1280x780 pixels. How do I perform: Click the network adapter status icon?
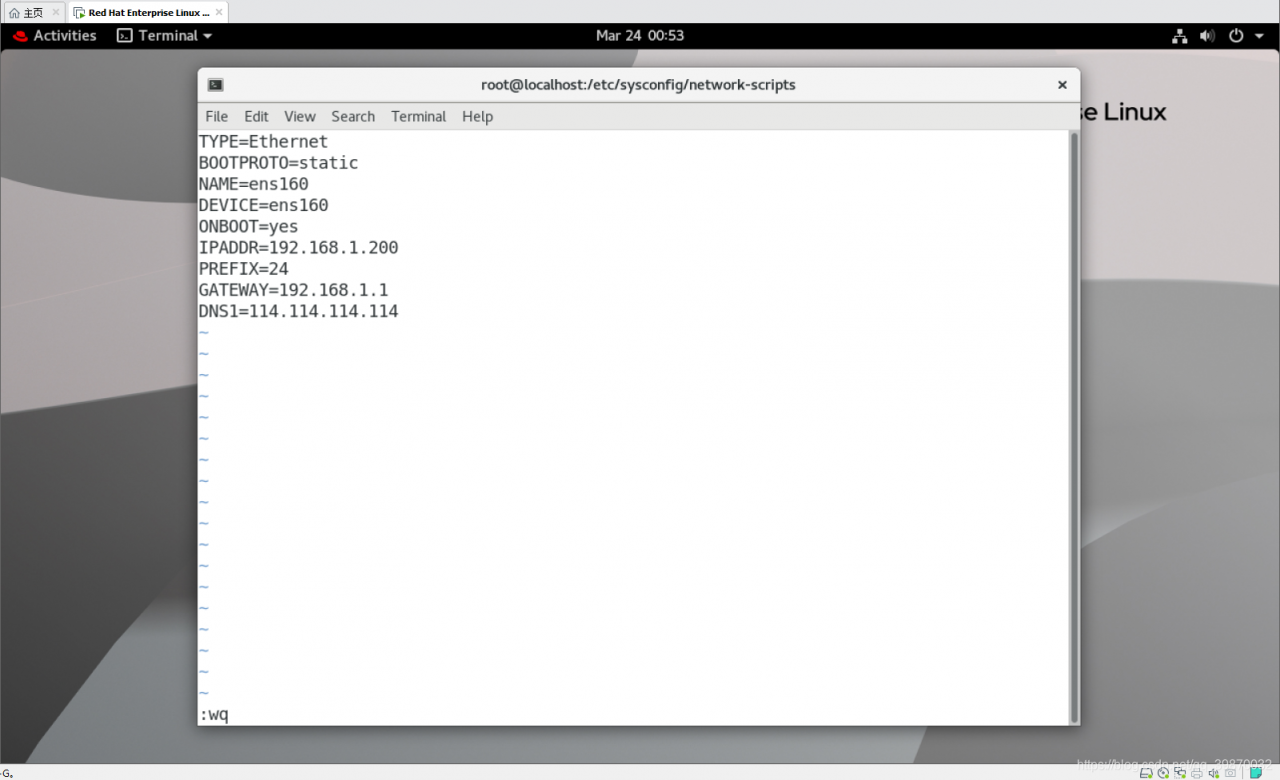[x=1179, y=773]
